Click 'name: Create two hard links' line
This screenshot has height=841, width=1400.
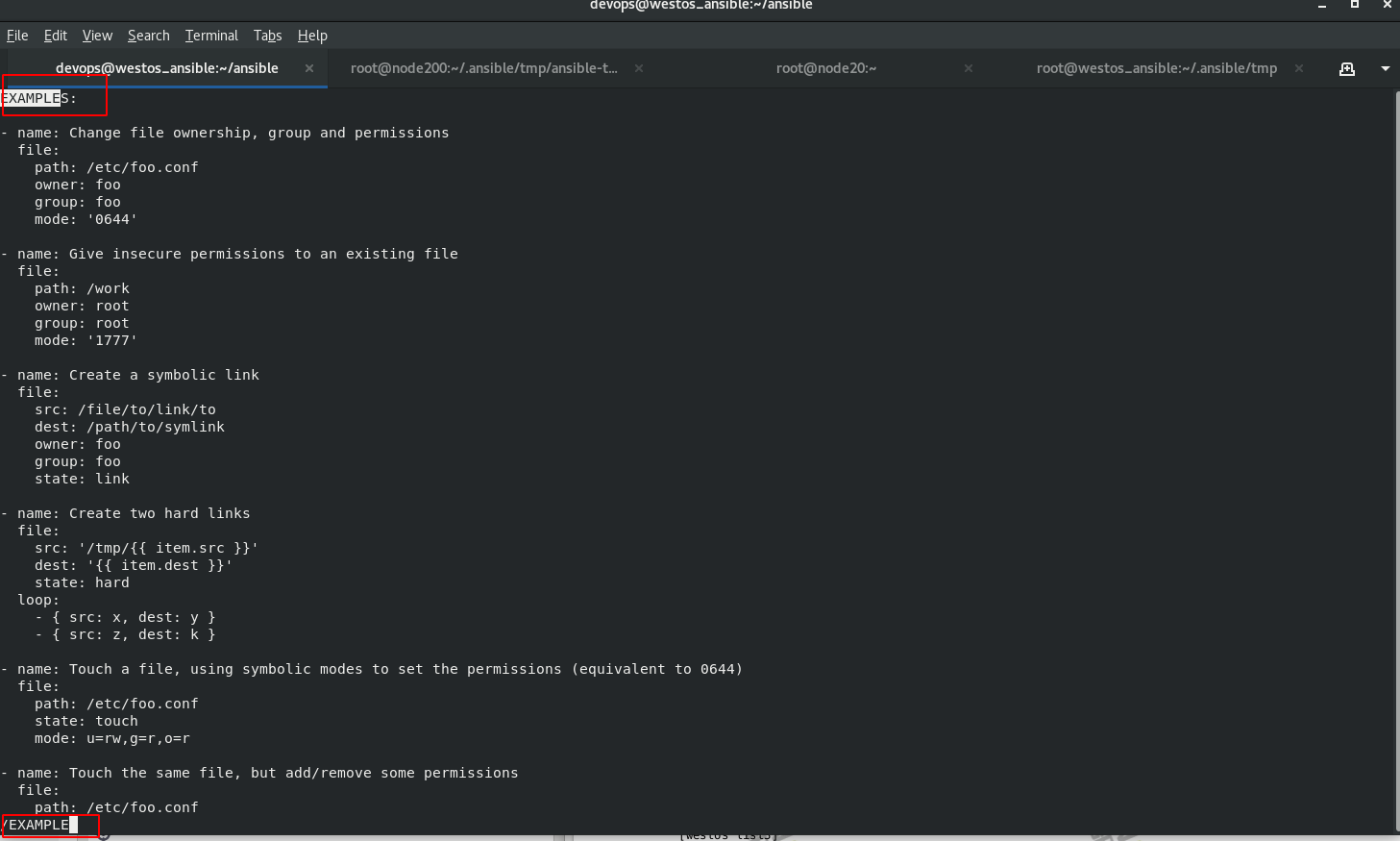point(134,513)
